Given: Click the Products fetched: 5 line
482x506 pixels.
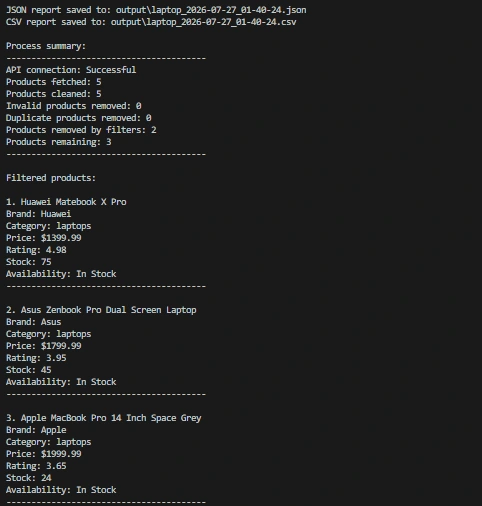Looking at the screenshot, I should [x=54, y=82].
